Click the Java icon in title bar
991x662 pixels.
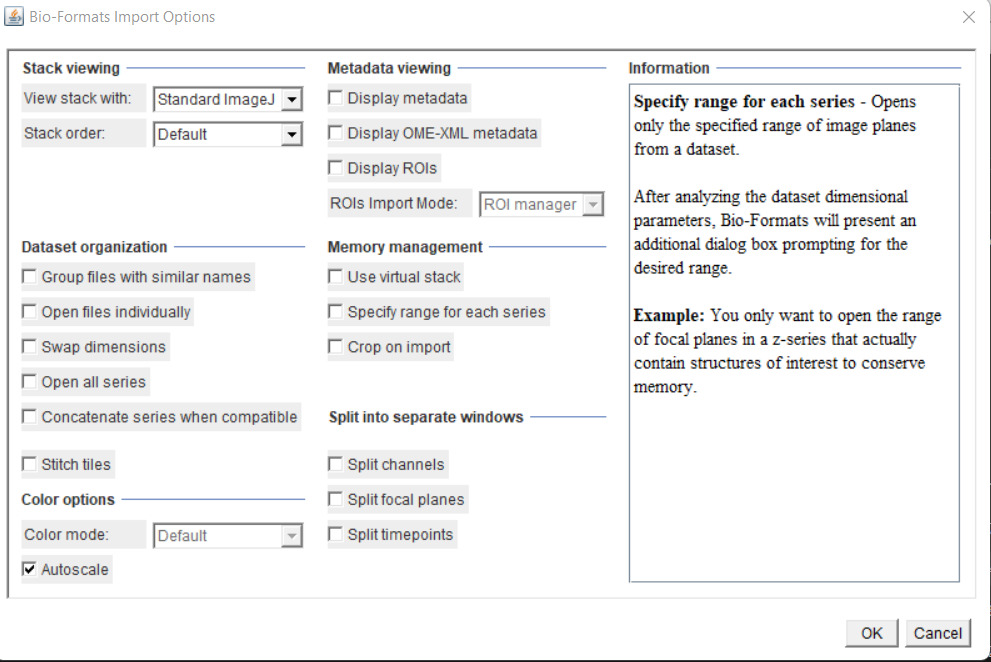tap(15, 17)
